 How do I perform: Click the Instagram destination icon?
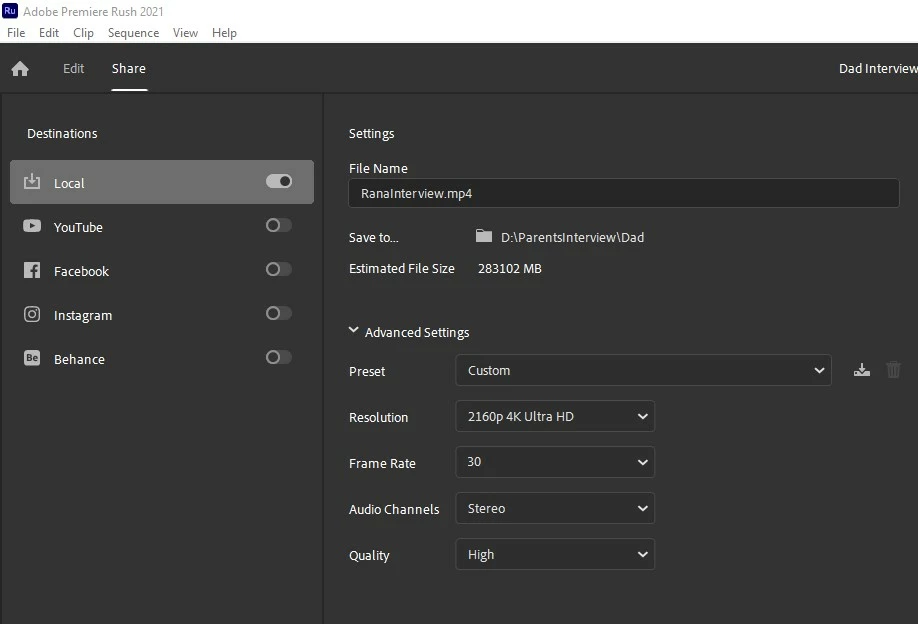pos(32,315)
